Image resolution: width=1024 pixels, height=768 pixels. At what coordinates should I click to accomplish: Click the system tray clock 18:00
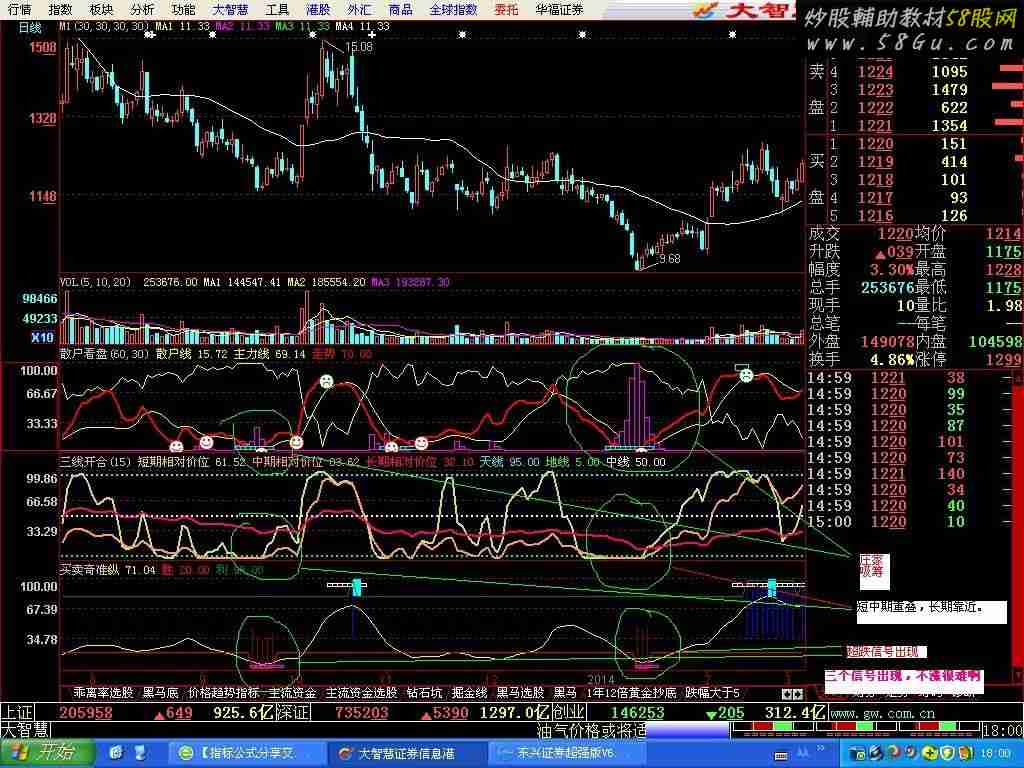pos(994,754)
